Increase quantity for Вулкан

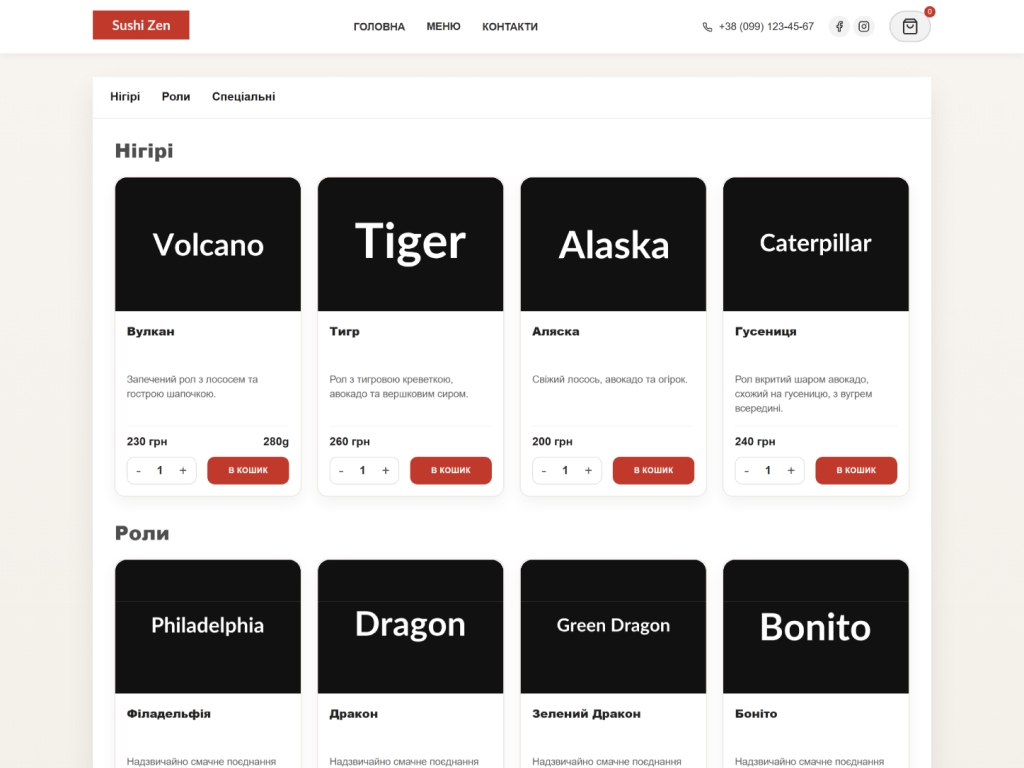pyautogui.click(x=183, y=471)
